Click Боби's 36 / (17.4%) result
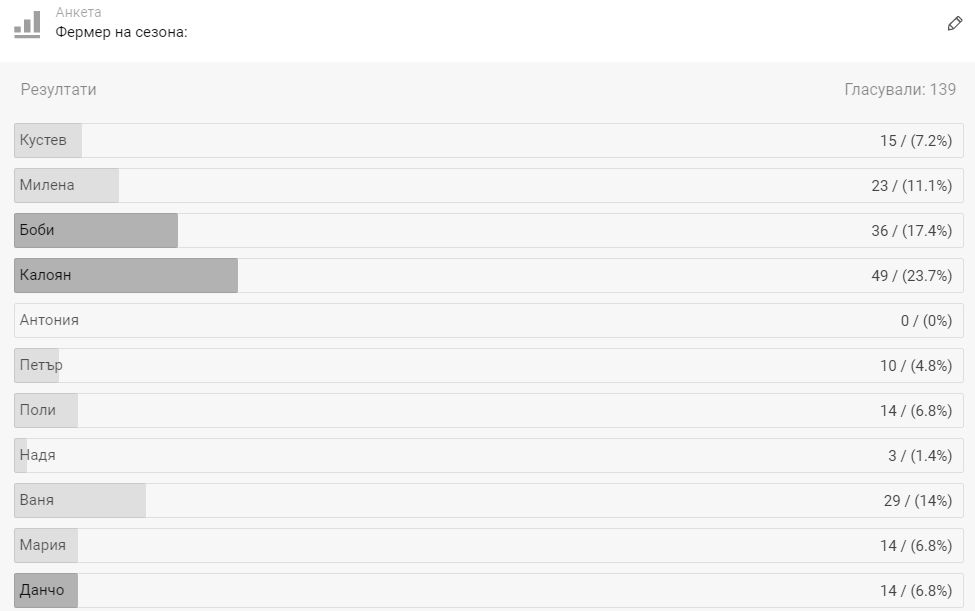This screenshot has width=975, height=611. click(x=912, y=231)
